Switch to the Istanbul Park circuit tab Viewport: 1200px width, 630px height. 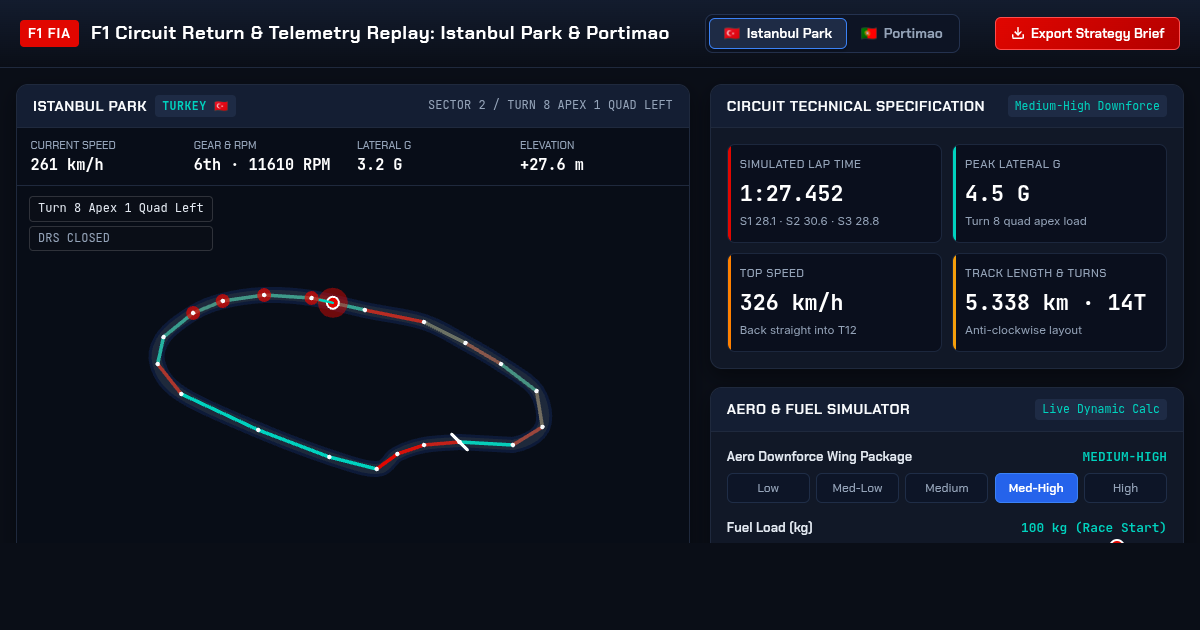coord(778,33)
